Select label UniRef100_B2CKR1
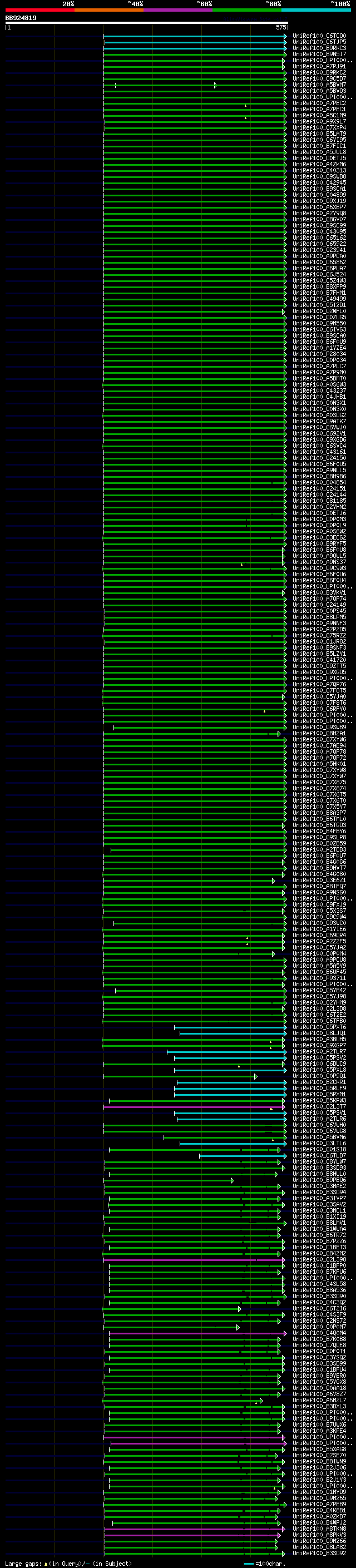This screenshot has height=1568, width=356. click(x=319, y=1082)
